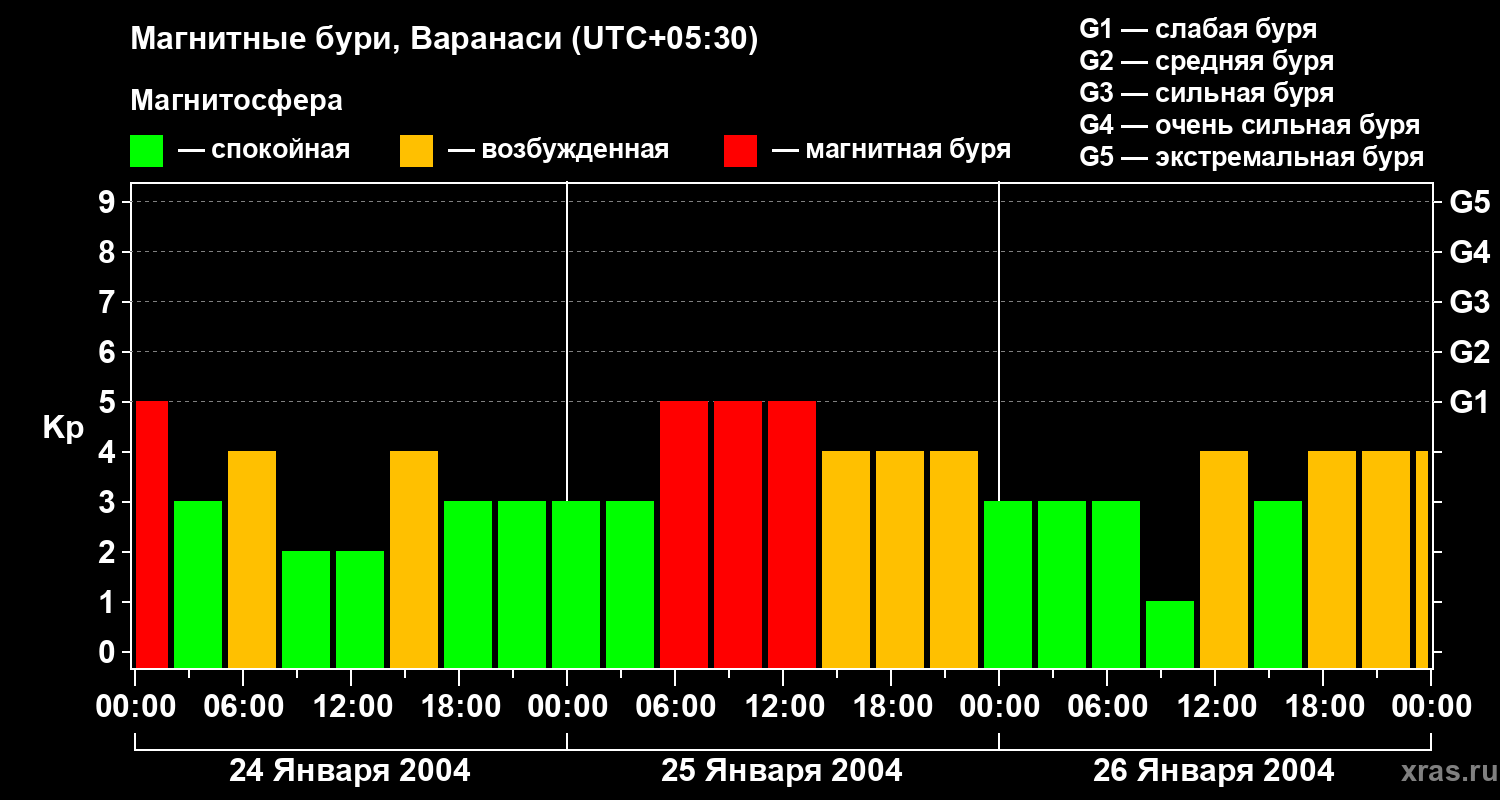This screenshot has height=800, width=1500.
Task: Click the green Kp 3 bar over 06:00, 26 January
Action: point(1116,584)
